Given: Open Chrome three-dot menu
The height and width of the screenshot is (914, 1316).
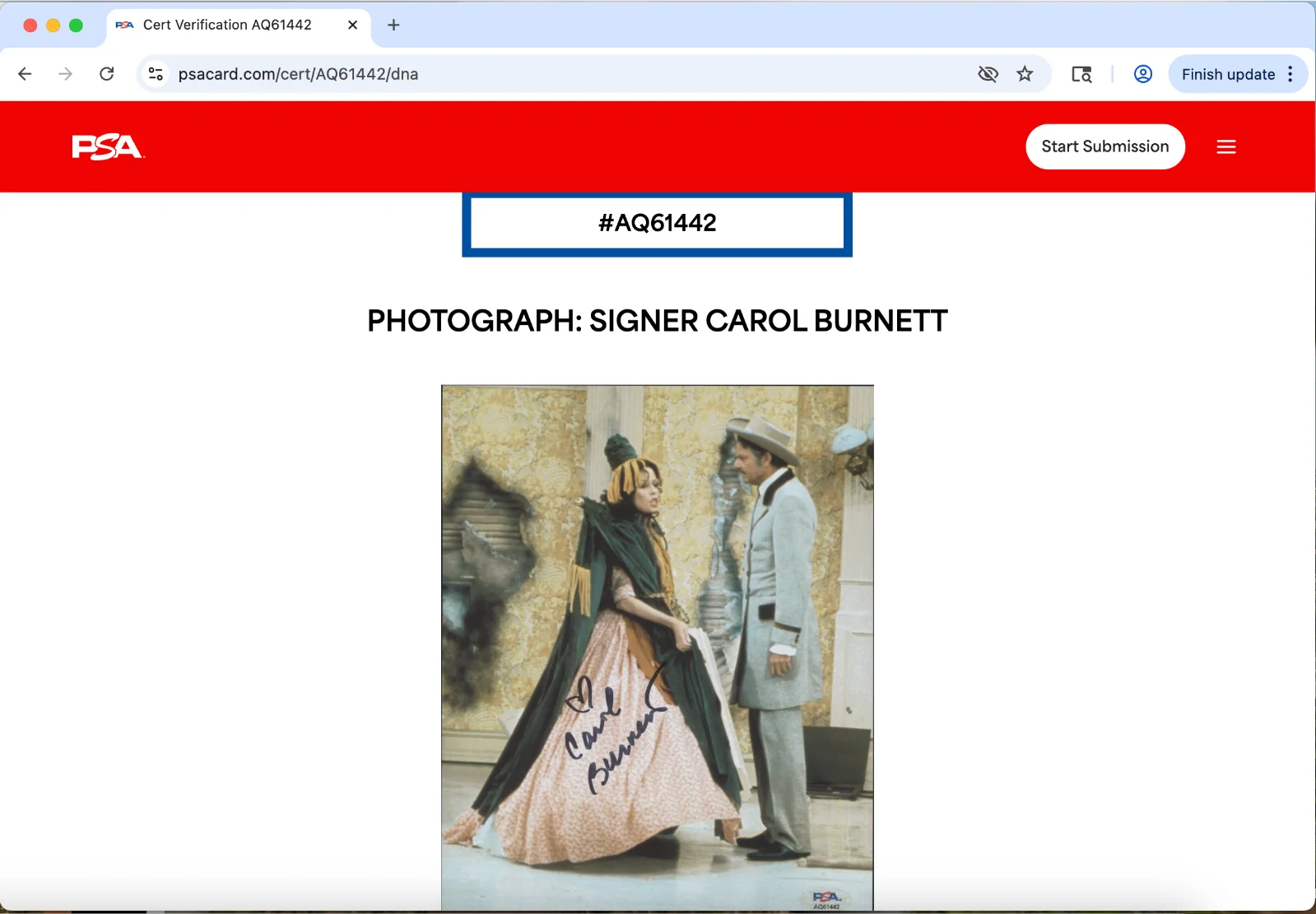Looking at the screenshot, I should [x=1290, y=74].
